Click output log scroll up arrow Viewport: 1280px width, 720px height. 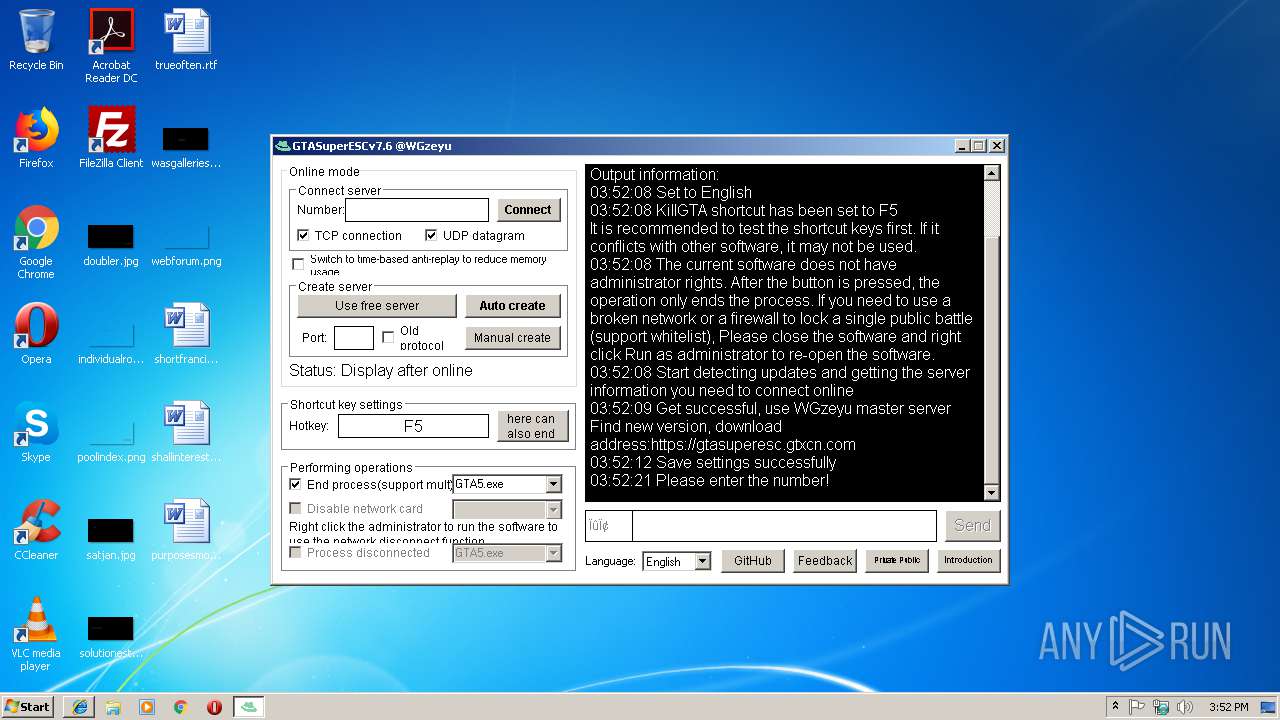(992, 173)
